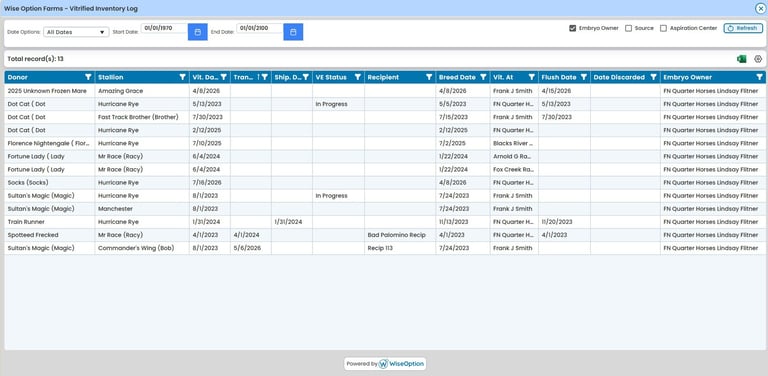The width and height of the screenshot is (768, 376).
Task: Edit the Start Date field
Action: (165, 28)
